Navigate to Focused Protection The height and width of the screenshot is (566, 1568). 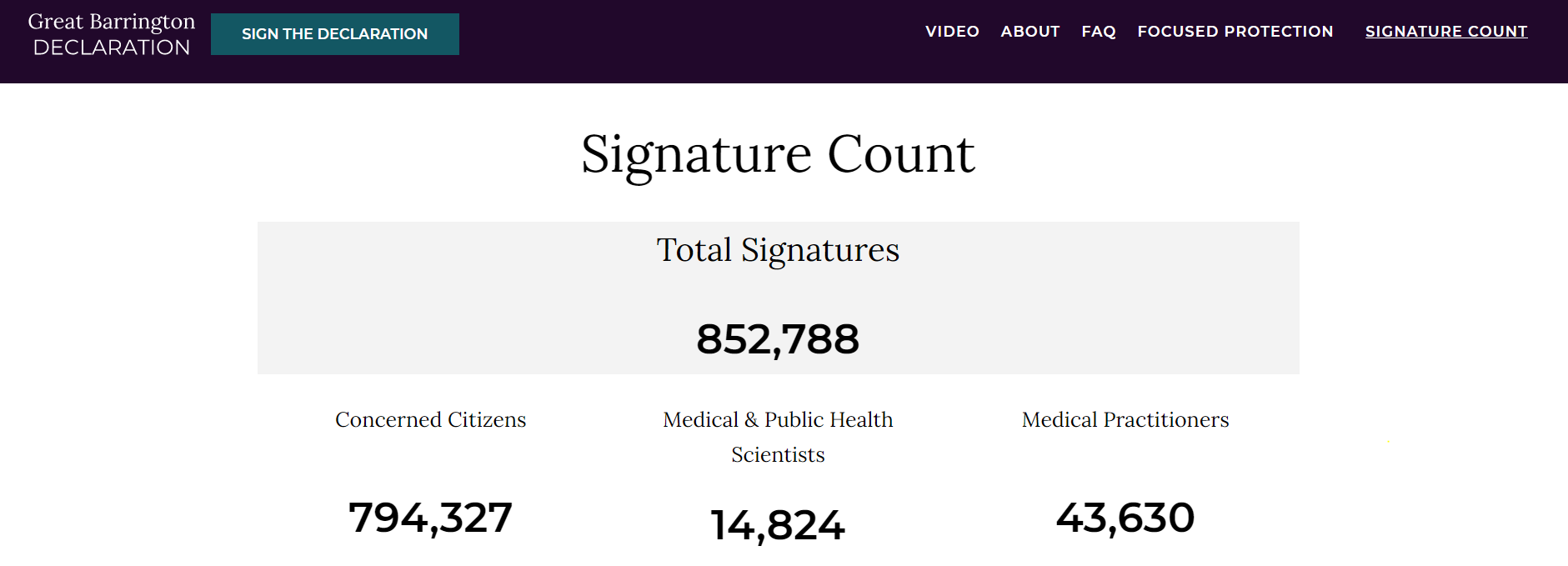(1235, 32)
